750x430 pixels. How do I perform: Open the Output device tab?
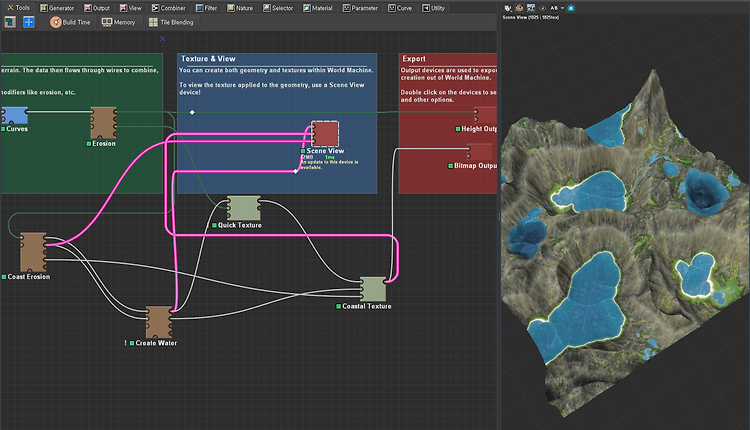[97, 8]
